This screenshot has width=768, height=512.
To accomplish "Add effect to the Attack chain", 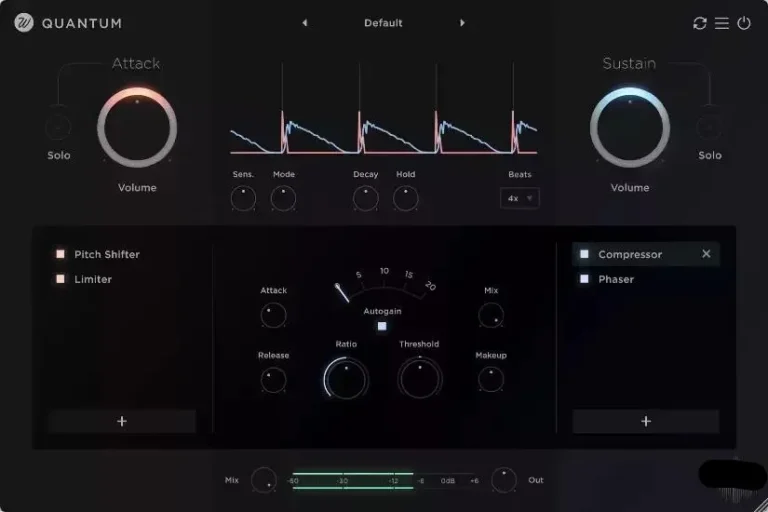I will (x=122, y=421).
